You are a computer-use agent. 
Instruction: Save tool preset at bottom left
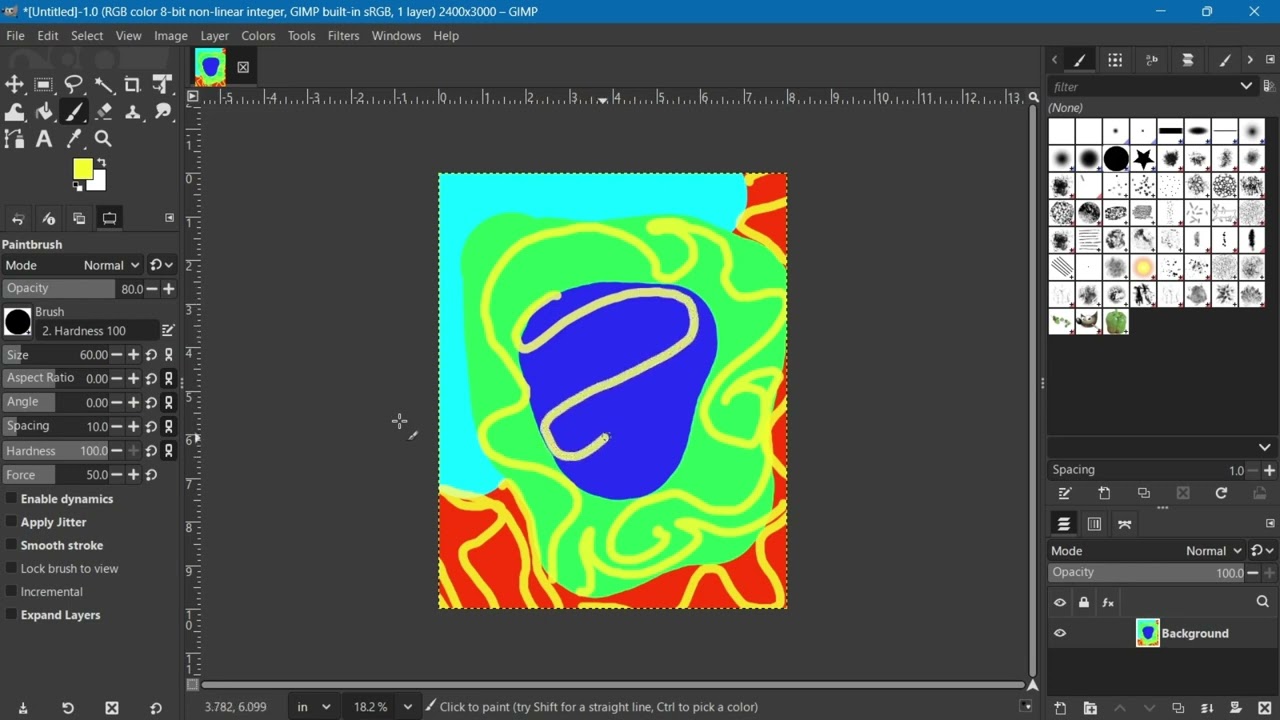pyautogui.click(x=23, y=708)
